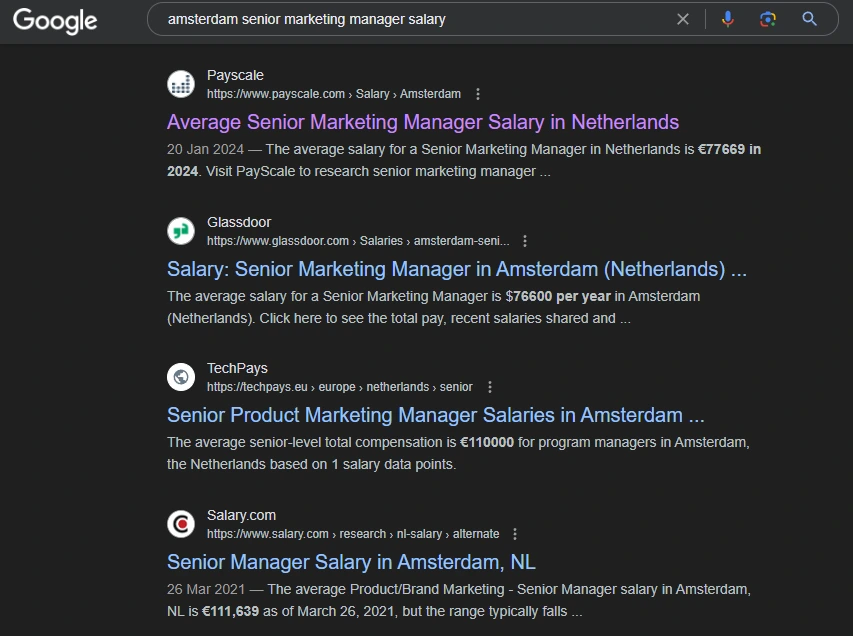The height and width of the screenshot is (636, 853).
Task: Click the bold €111,639 figure
Action: [231, 611]
